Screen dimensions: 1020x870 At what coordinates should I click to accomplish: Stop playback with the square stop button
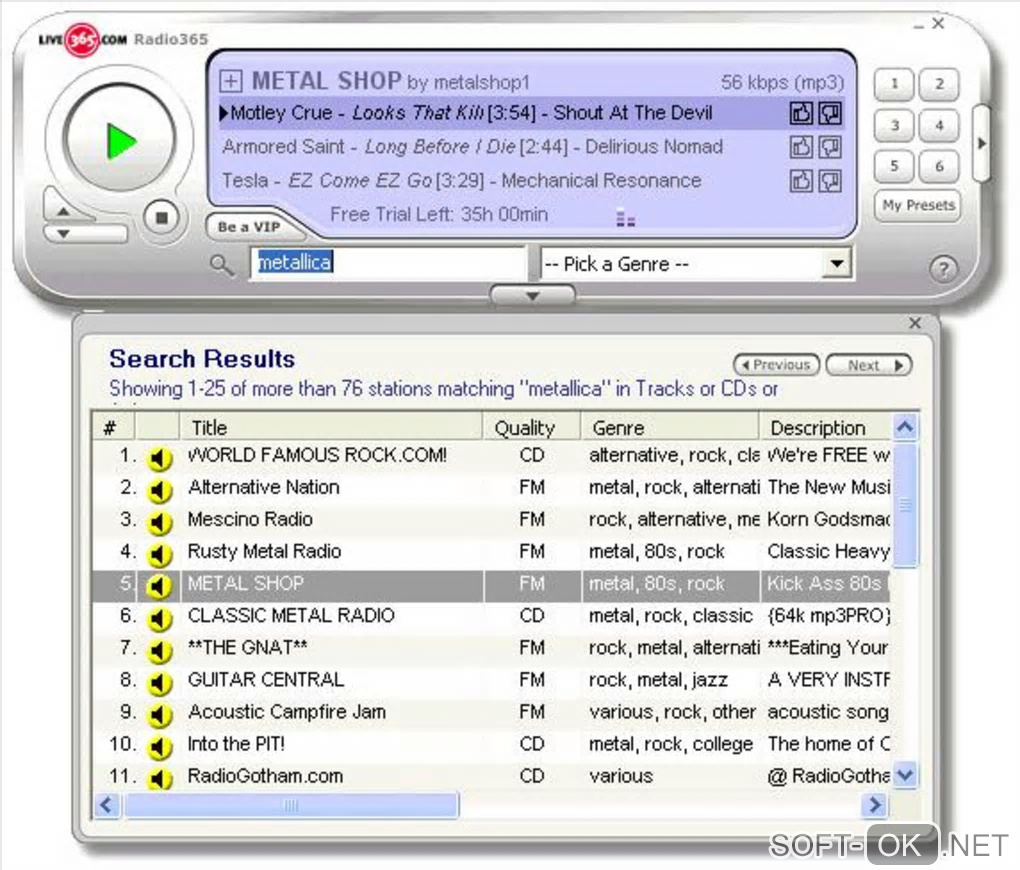(162, 217)
